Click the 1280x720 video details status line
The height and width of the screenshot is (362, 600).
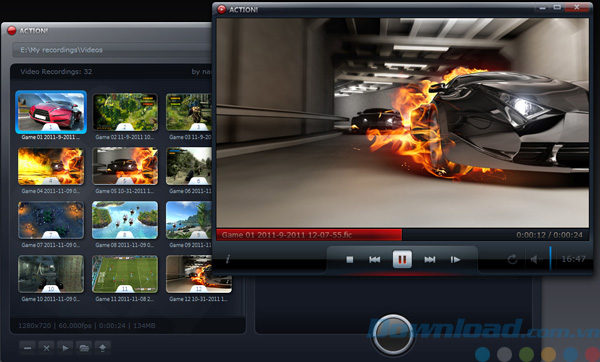pyautogui.click(x=87, y=326)
